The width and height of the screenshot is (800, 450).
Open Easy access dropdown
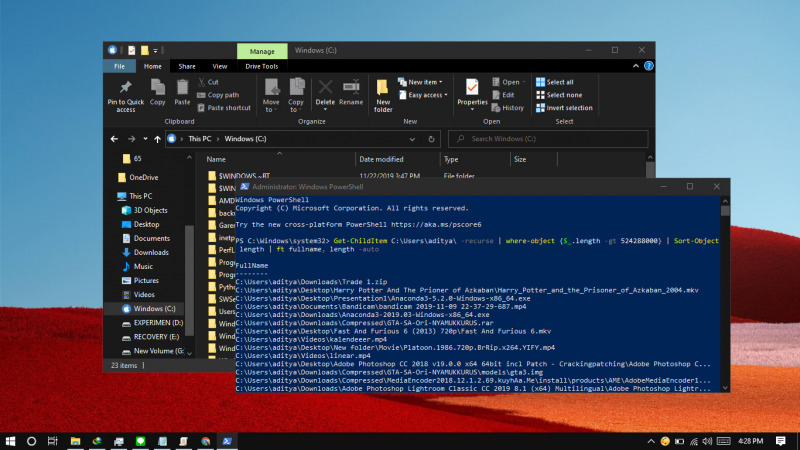coord(423,95)
